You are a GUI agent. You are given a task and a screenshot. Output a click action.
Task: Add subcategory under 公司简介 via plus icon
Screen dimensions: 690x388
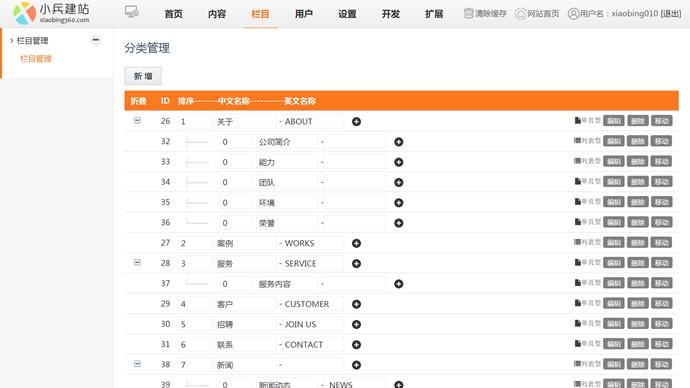pyautogui.click(x=399, y=142)
